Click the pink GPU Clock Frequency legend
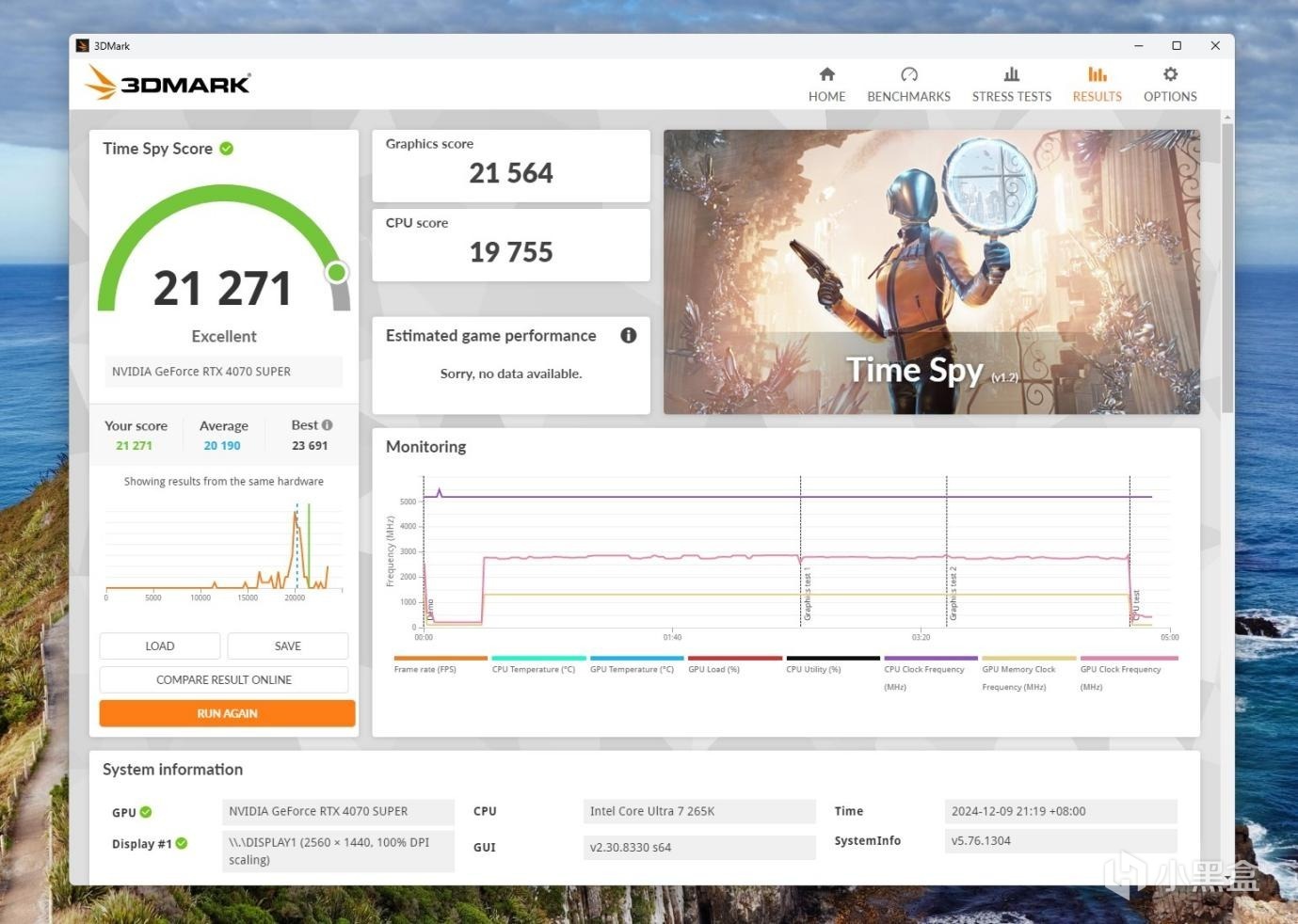 click(1128, 674)
